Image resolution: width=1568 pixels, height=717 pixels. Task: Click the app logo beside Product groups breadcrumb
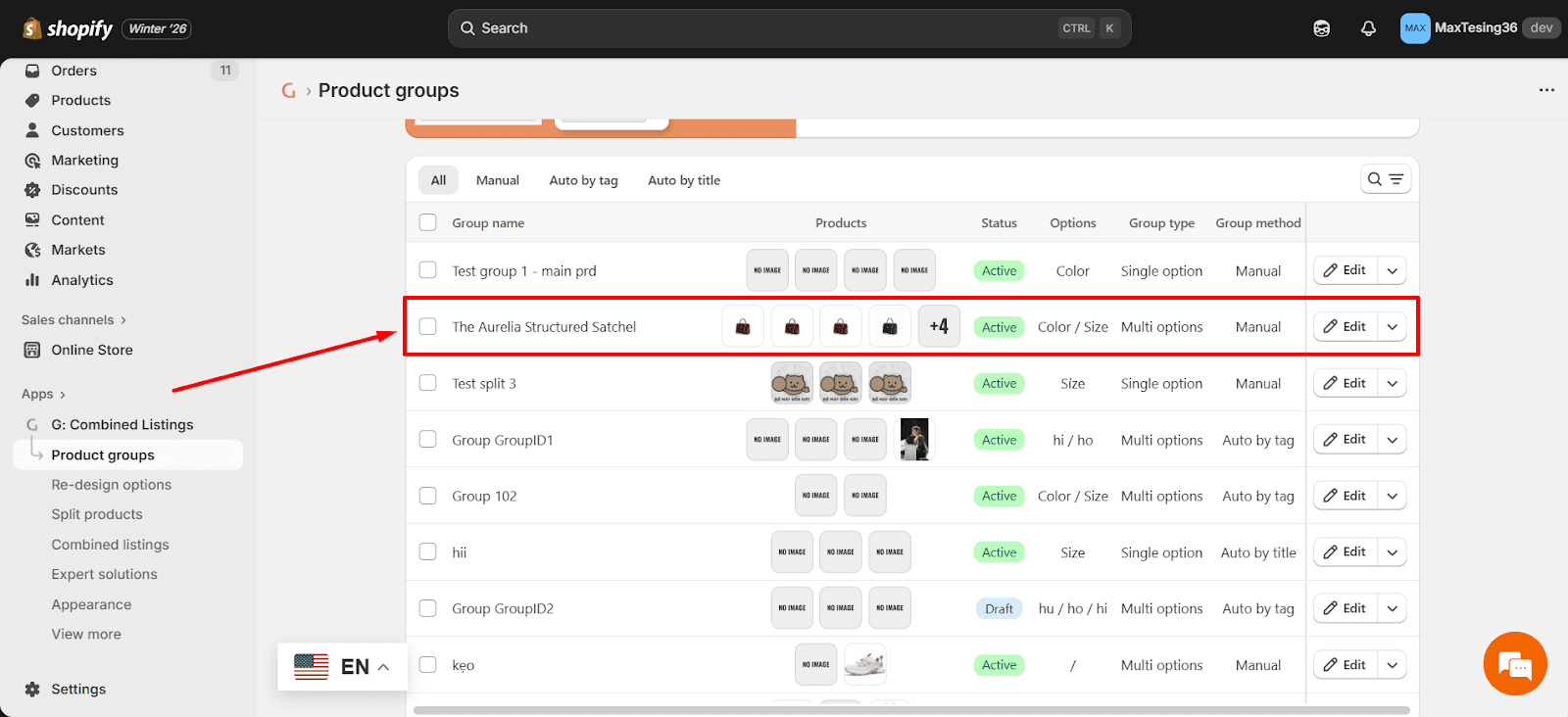pos(288,90)
